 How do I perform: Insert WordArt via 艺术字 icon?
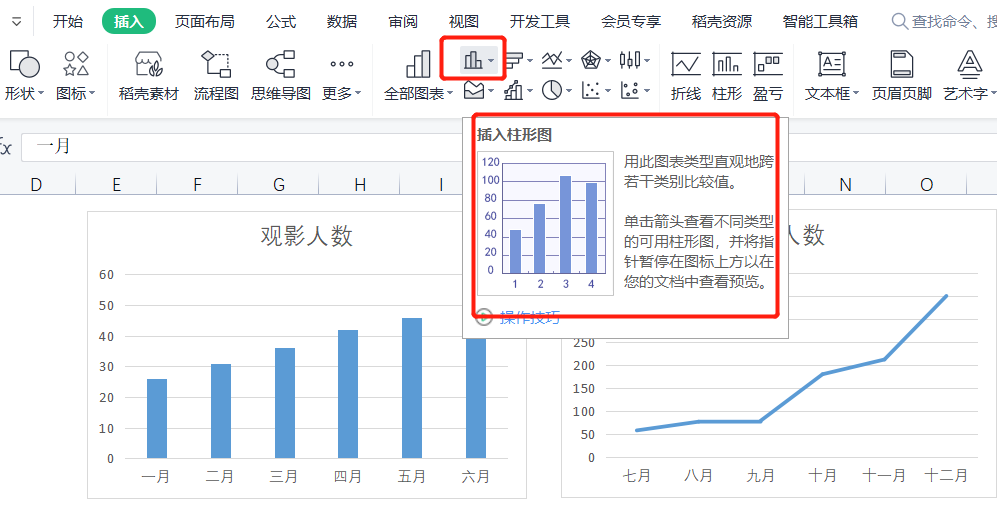[970, 64]
